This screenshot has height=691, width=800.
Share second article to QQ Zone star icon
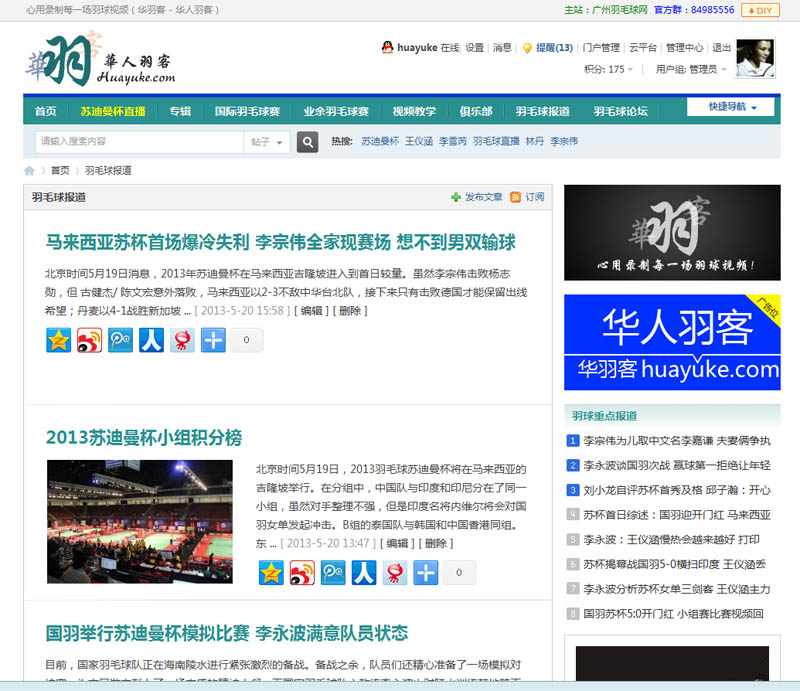271,573
